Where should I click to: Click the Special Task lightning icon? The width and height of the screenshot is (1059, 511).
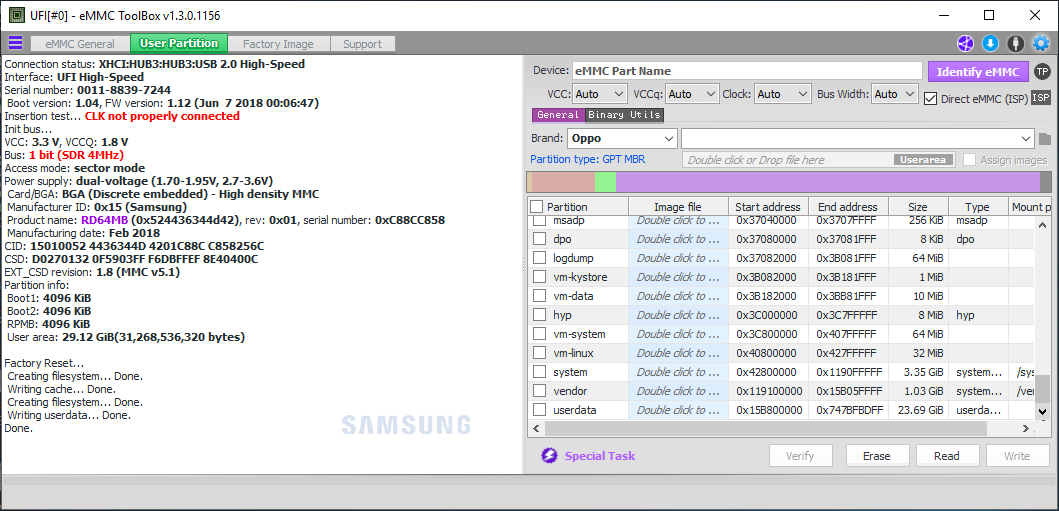549,456
